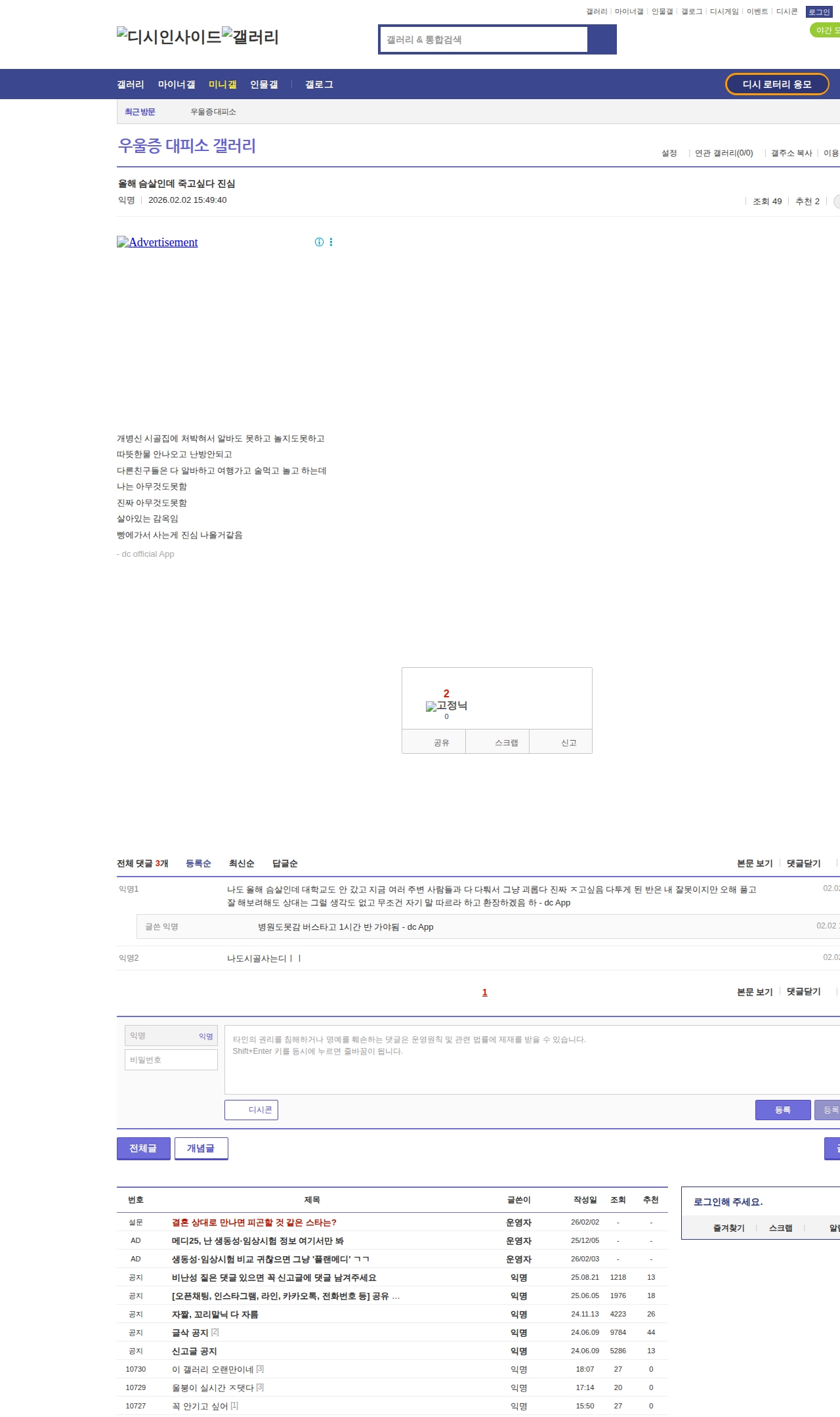Screen dimensions: 840x1417
Task: Sort comments by 답글순
Action: (x=285, y=863)
